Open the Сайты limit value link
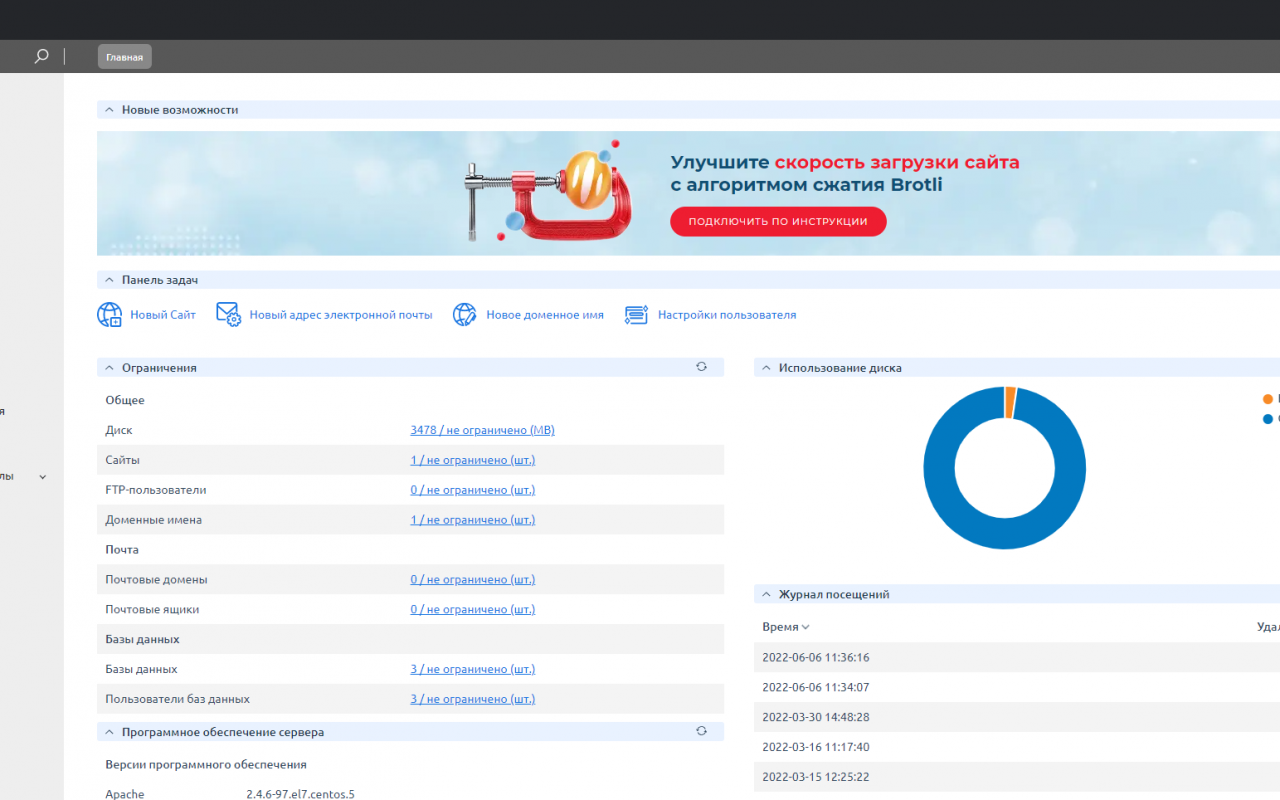The height and width of the screenshot is (800, 1280). [x=473, y=460]
